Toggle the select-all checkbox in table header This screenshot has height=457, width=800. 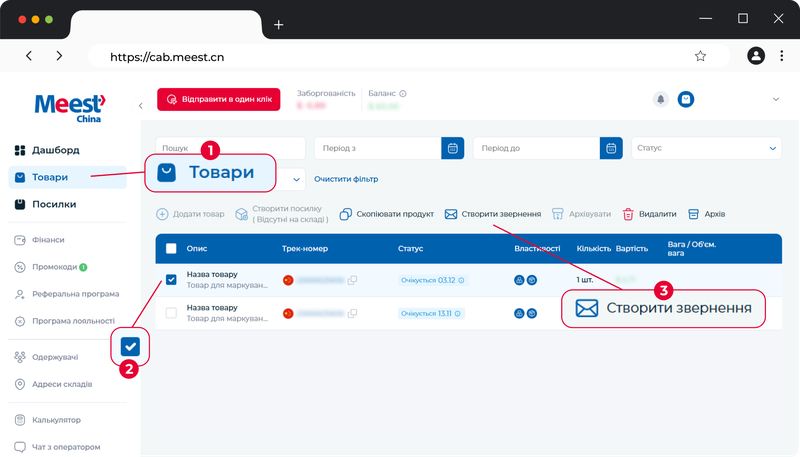(171, 248)
